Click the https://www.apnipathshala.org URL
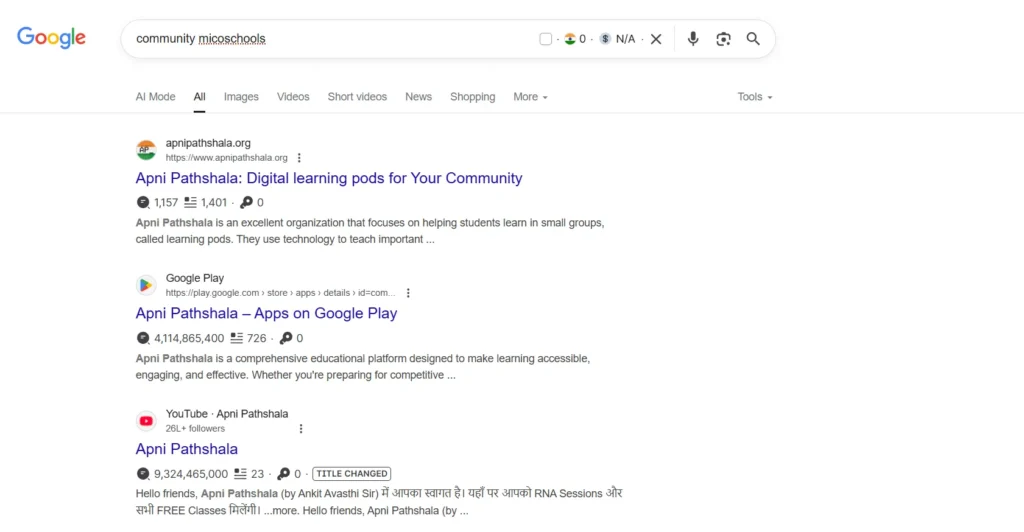This screenshot has width=1024, height=532. (x=227, y=158)
